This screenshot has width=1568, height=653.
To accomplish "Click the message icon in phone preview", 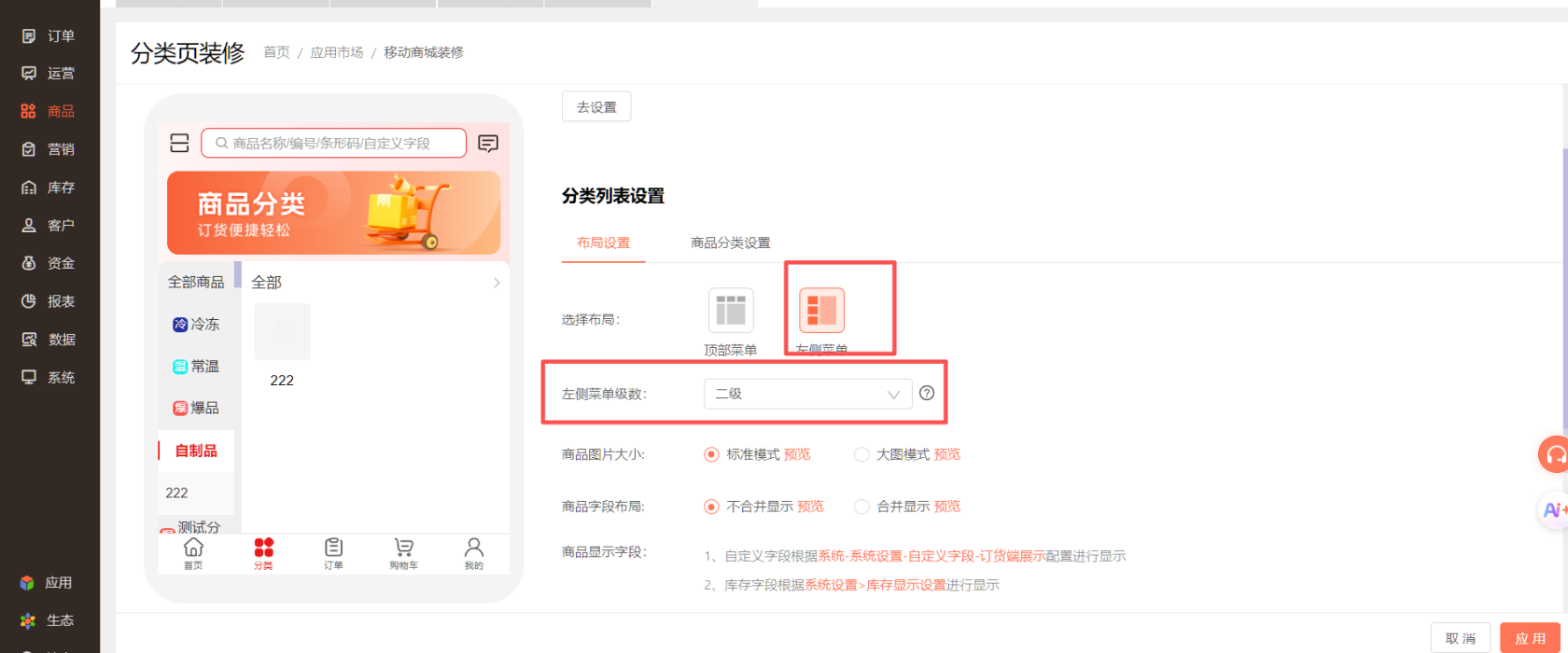I will click(488, 143).
